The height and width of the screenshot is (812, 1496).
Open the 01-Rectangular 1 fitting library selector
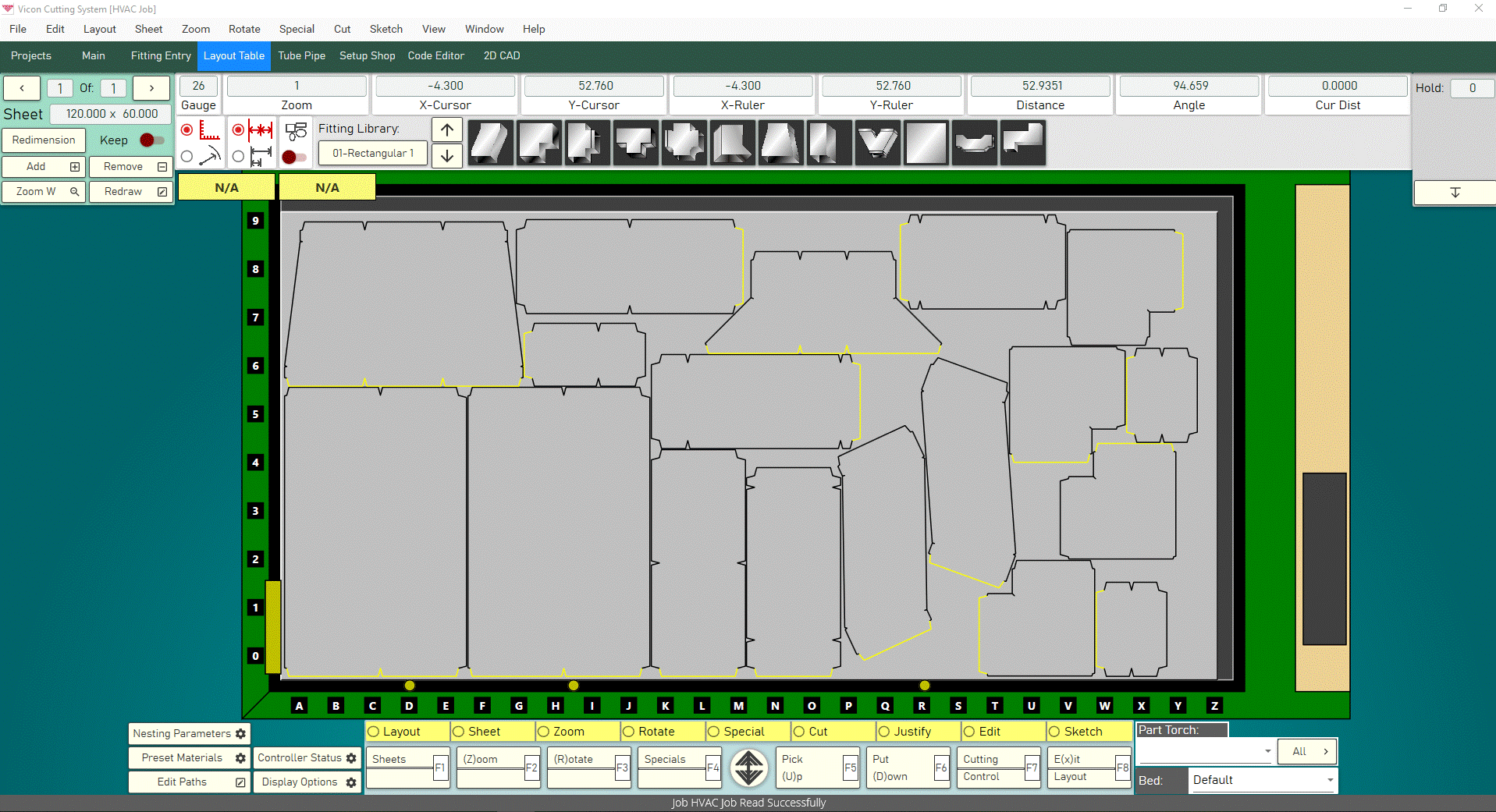(x=372, y=153)
